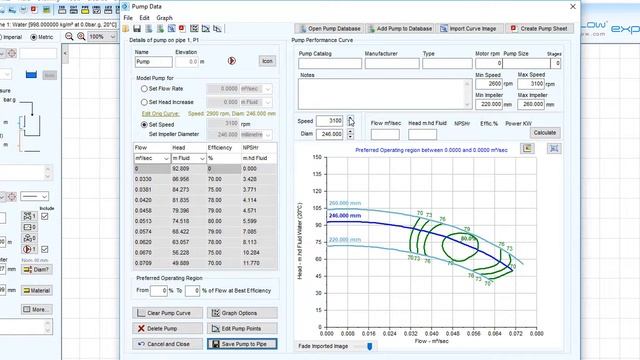Click the Delete Pump button
The width and height of the screenshot is (640, 360).
coord(167,329)
